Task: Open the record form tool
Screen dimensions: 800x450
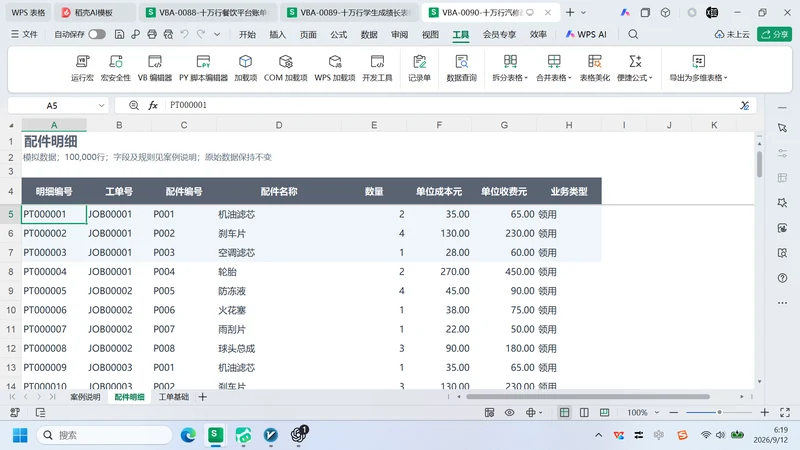Action: pos(419,68)
